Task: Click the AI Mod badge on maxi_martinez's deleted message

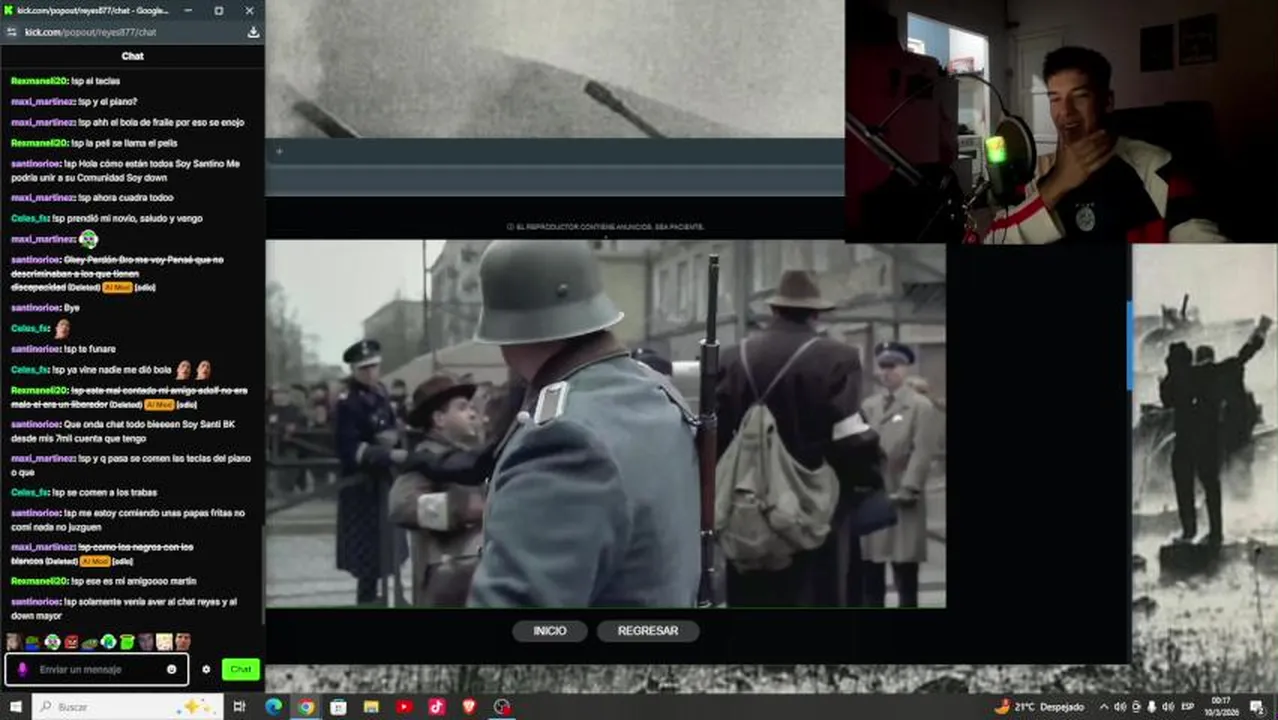Action: pyautogui.click(x=94, y=561)
